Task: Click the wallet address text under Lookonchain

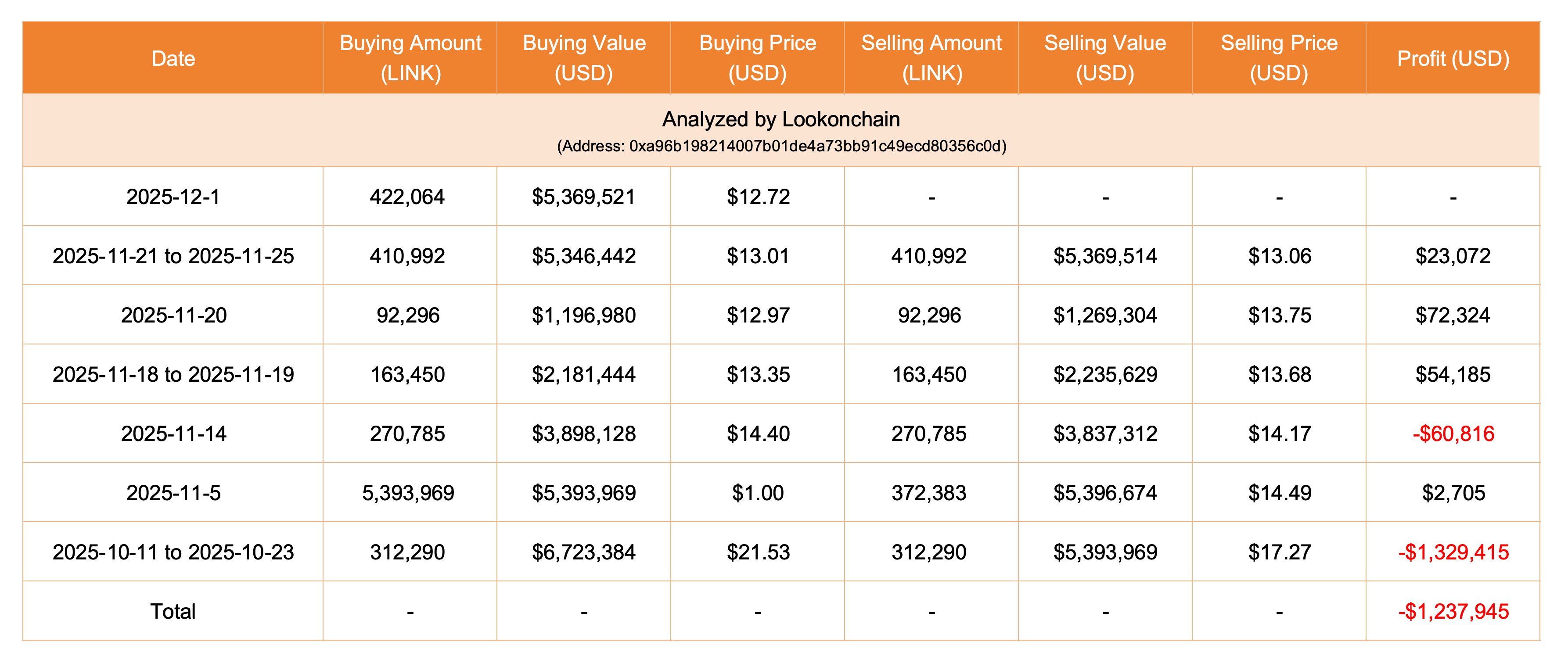Action: [781, 147]
